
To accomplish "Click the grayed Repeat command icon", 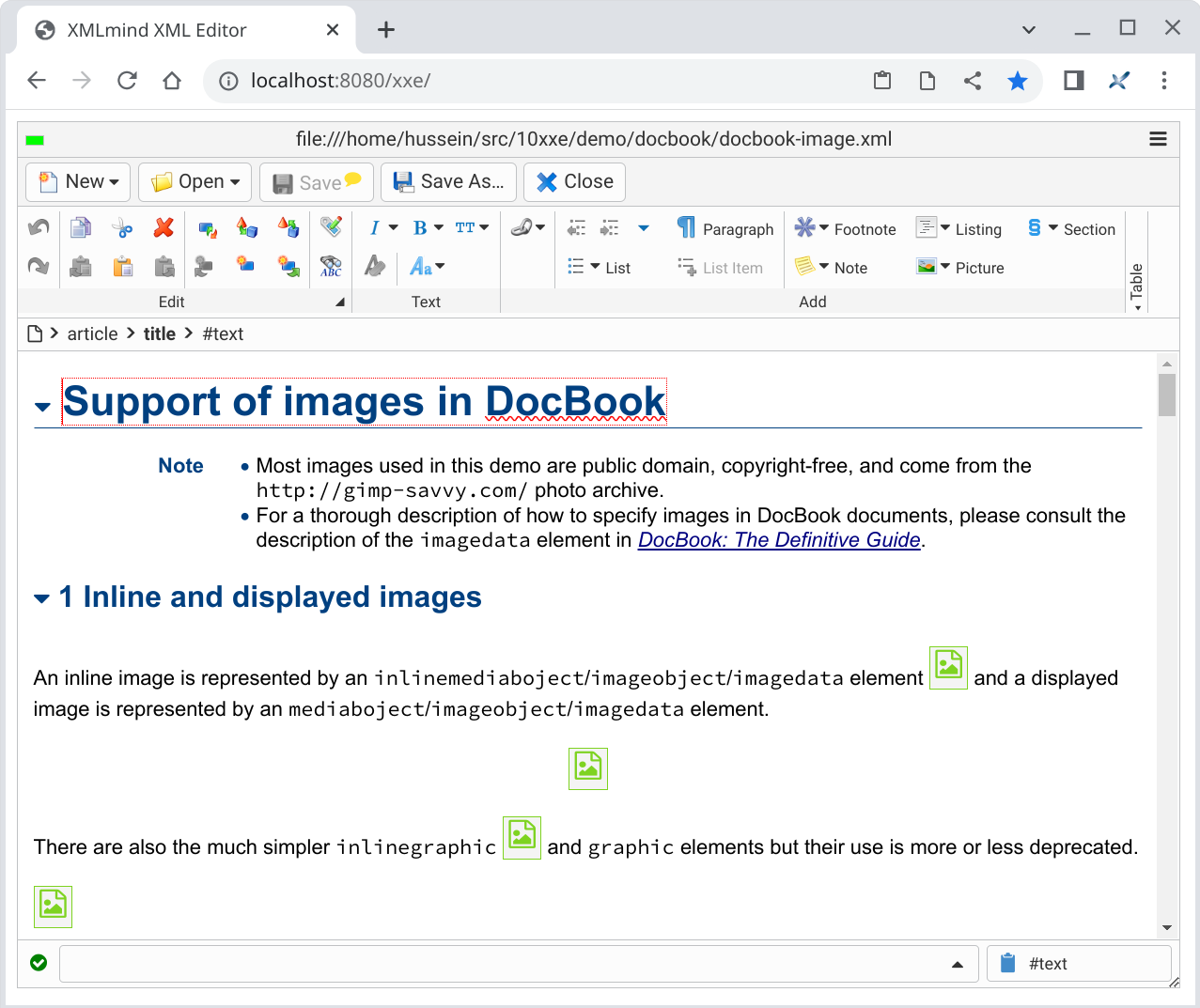I will [204, 267].
